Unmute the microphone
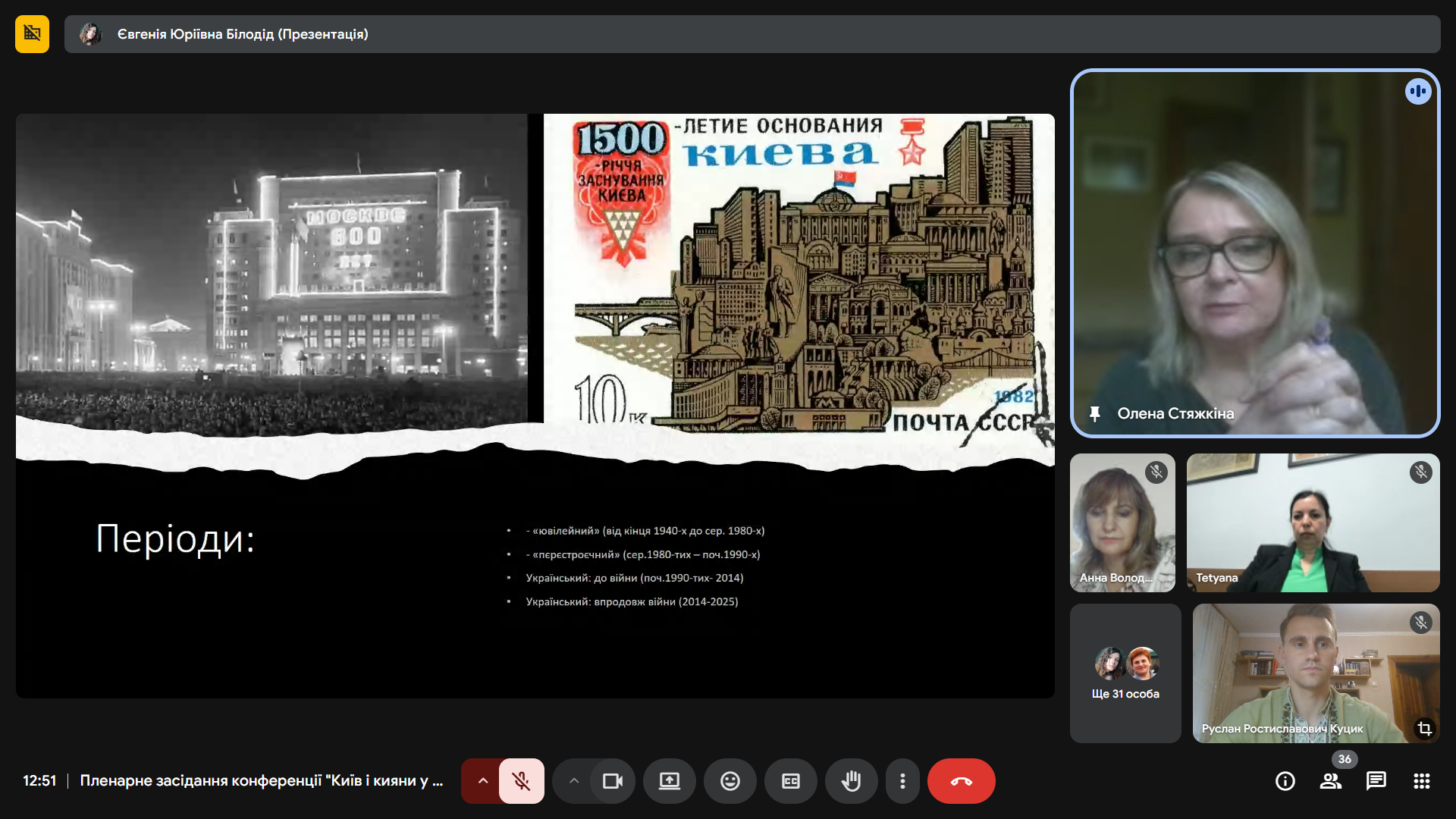Viewport: 1456px width, 819px height. 521,781
